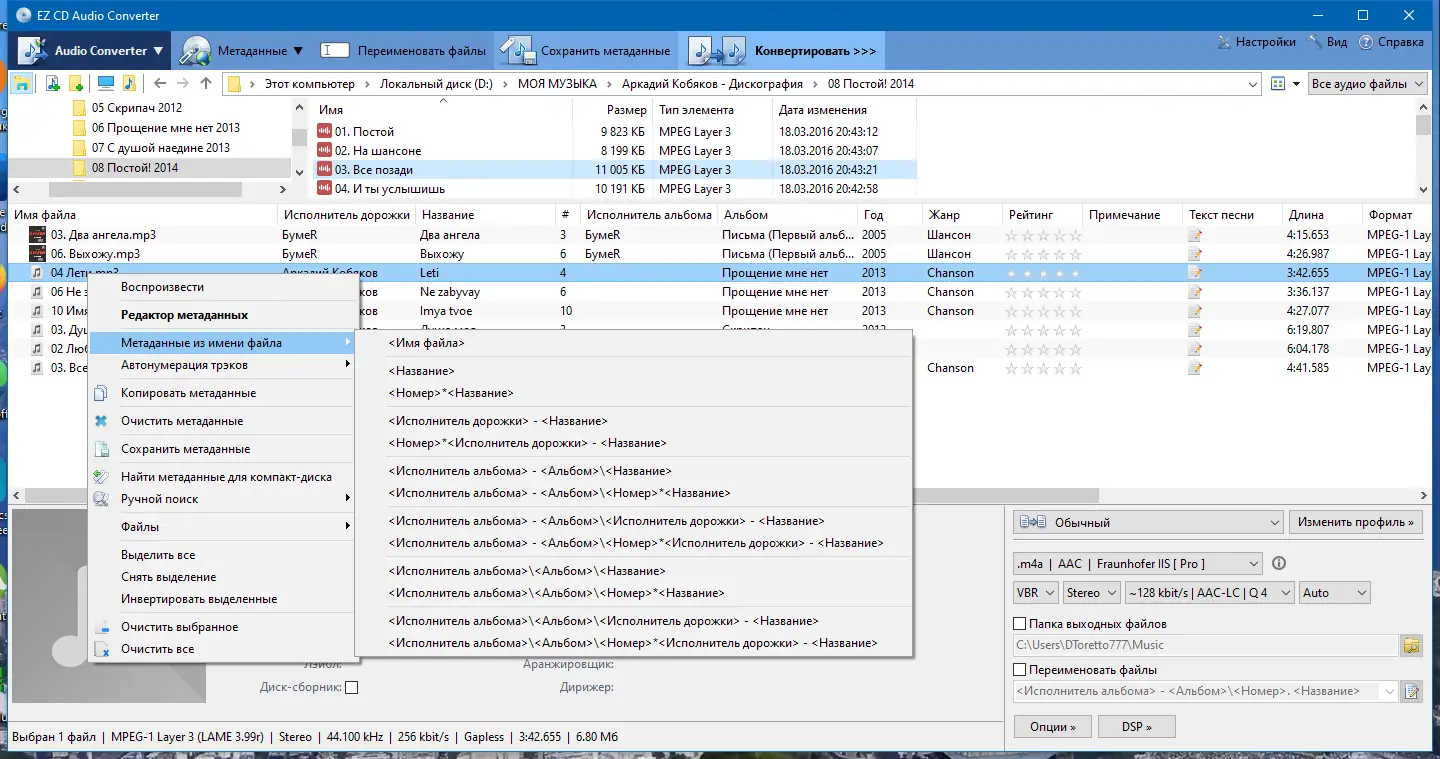Screen dimensions: 1440x759
Task: Open Настройки settings
Action: [x=1256, y=42]
